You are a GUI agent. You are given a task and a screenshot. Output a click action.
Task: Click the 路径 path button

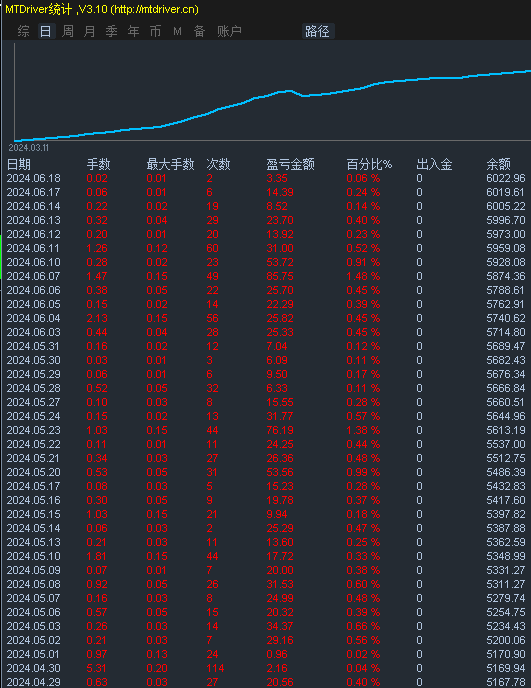click(318, 31)
